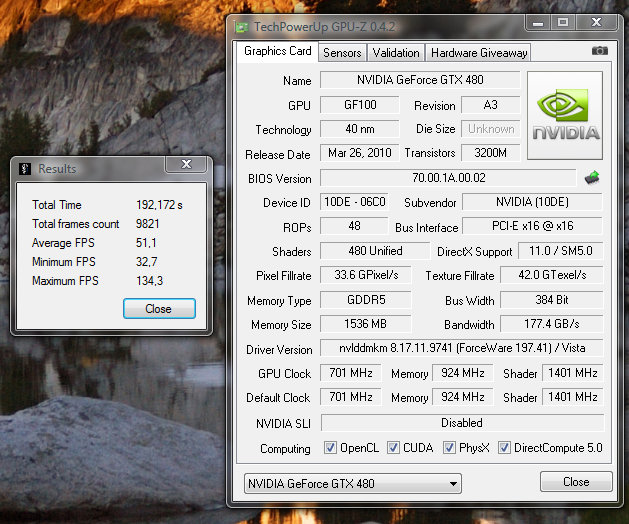Viewport: 629px width, 524px height.
Task: Click Bus Interface field PCI-E x16
Action: 532,226
